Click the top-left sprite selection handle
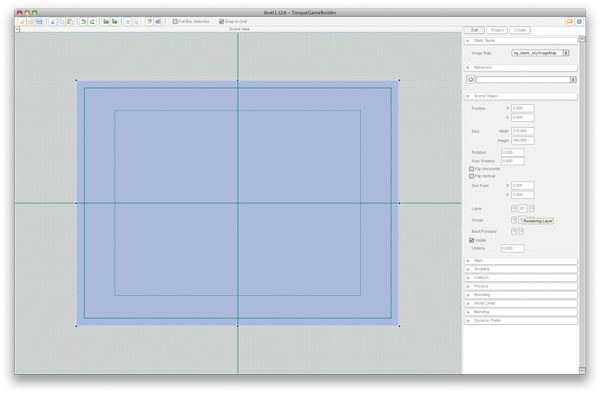Screen dimensions: 600x394 click(x=76, y=80)
